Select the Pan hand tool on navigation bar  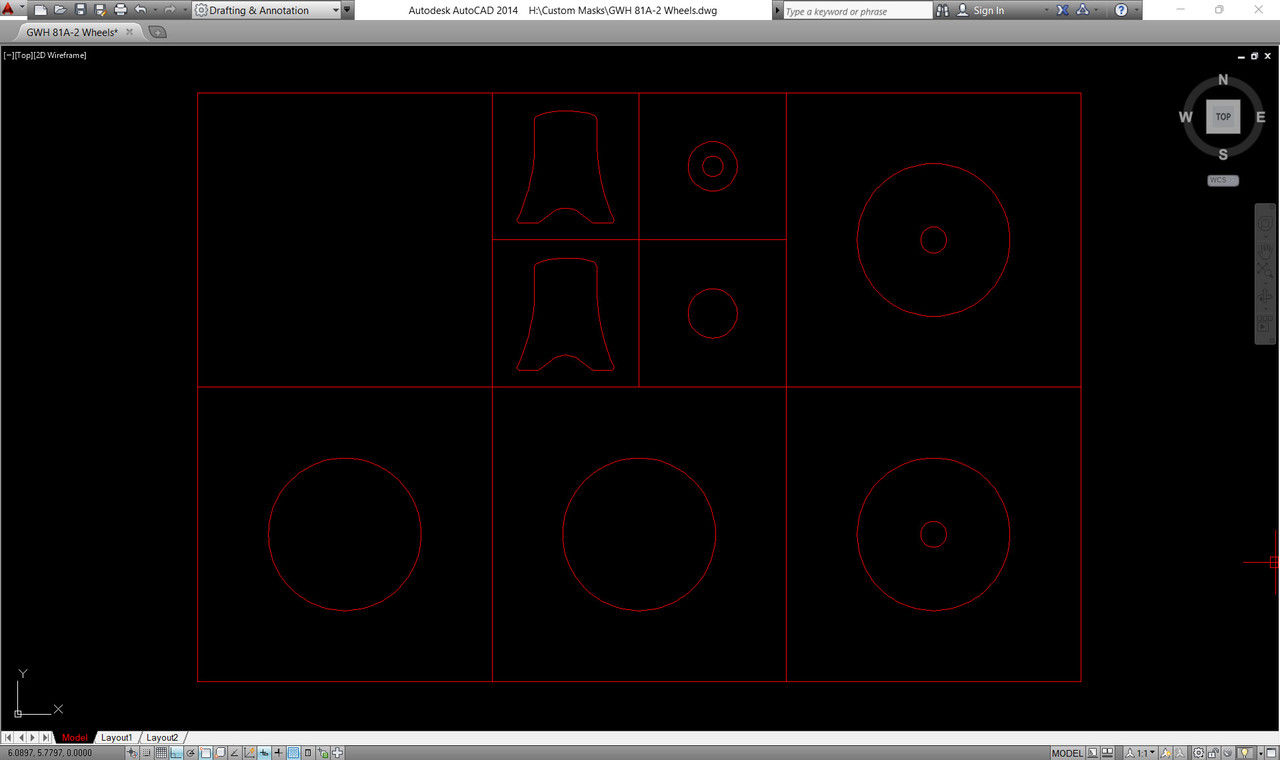coord(1265,250)
